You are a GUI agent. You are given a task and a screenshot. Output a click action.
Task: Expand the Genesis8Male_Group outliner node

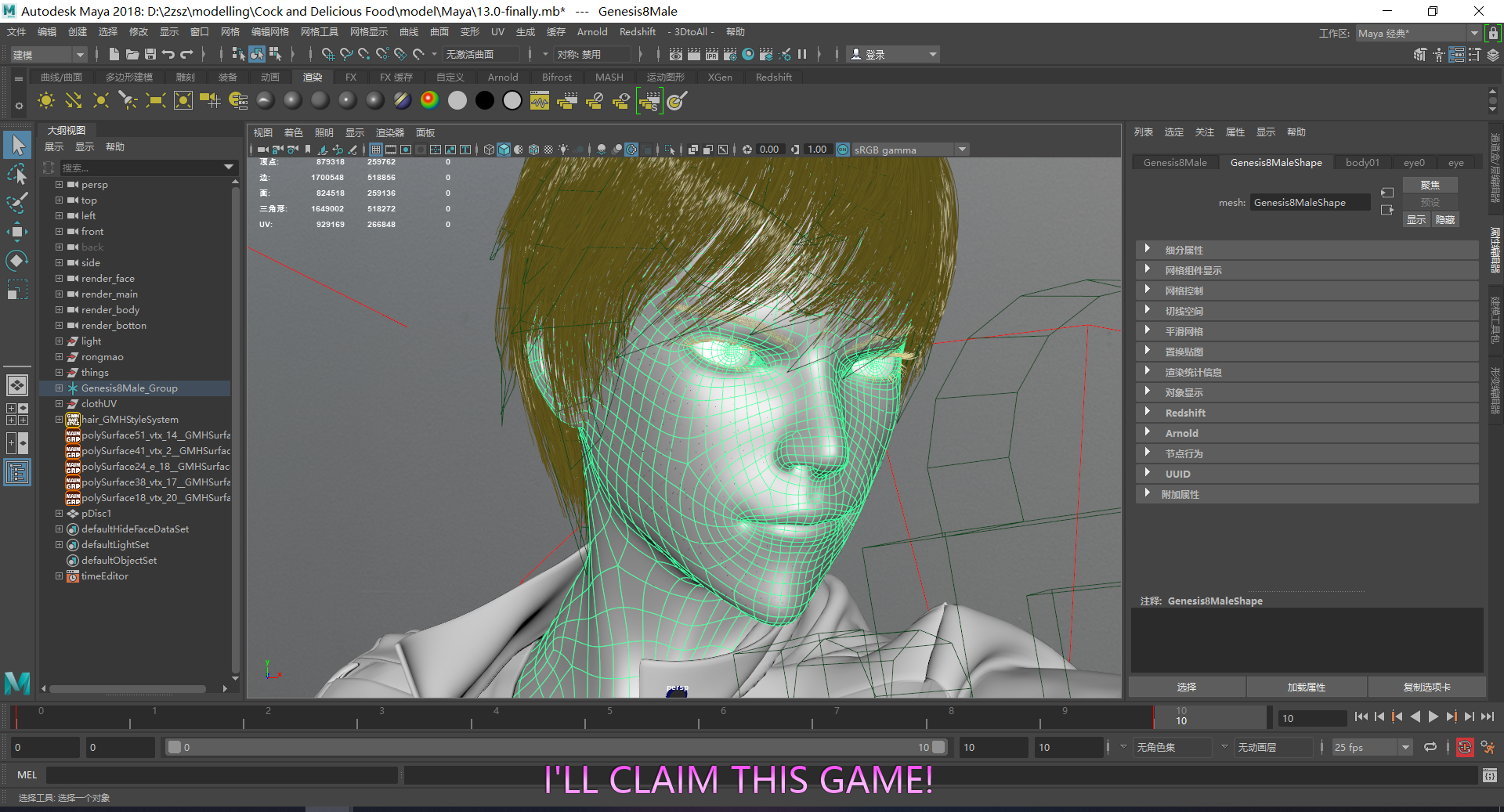tap(59, 388)
